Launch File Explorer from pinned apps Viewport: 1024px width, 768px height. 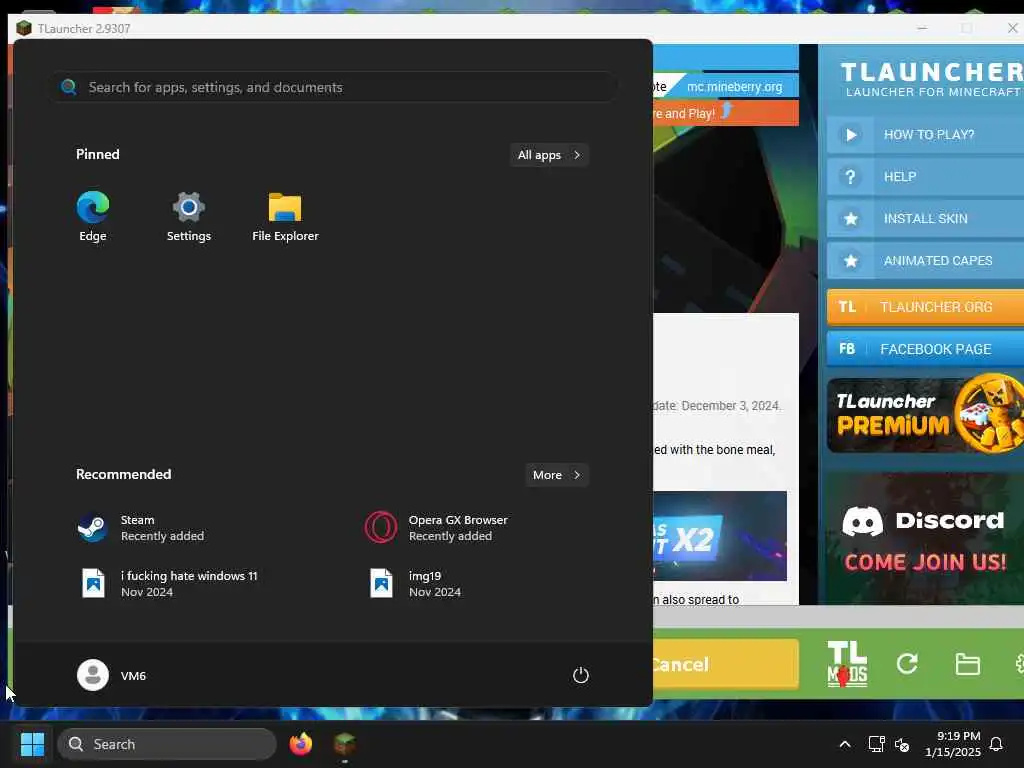[x=285, y=216]
